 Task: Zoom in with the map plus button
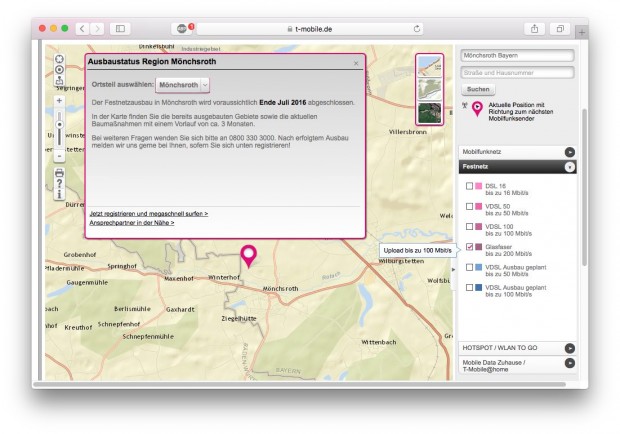click(x=59, y=100)
